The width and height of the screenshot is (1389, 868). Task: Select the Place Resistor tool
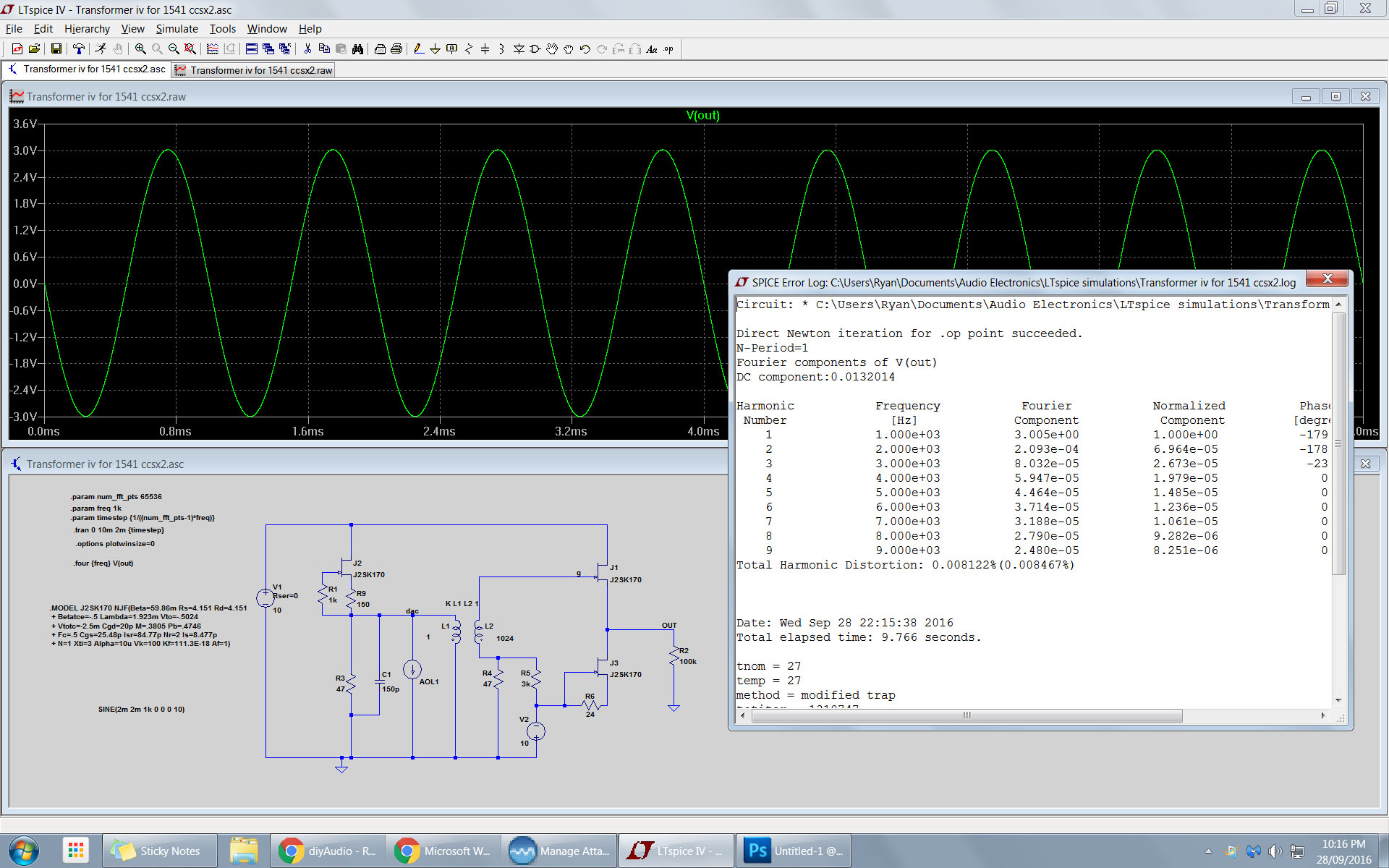pyautogui.click(x=468, y=49)
